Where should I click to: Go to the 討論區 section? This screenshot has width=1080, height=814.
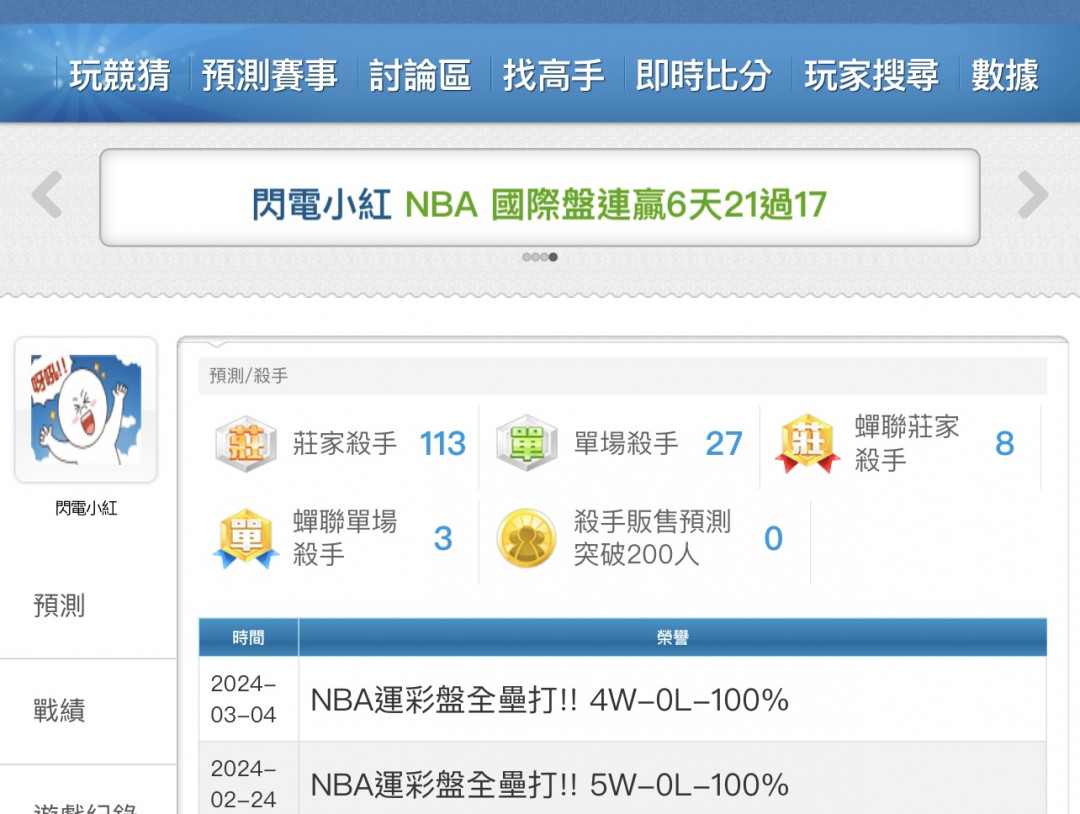click(420, 75)
